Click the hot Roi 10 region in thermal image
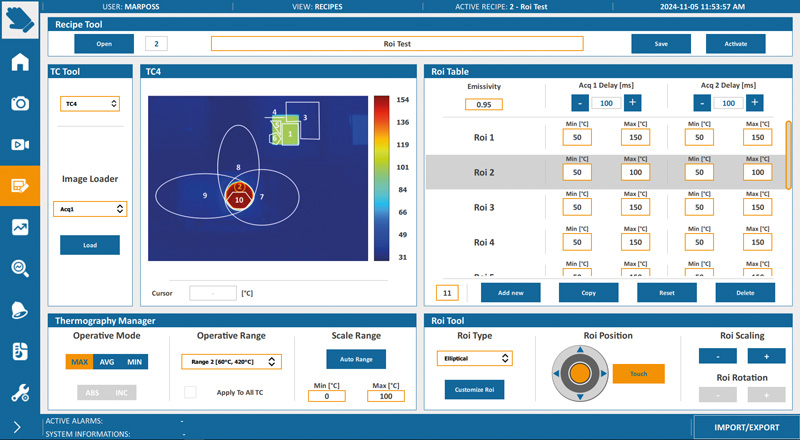The height and width of the screenshot is (440, 800). [239, 200]
